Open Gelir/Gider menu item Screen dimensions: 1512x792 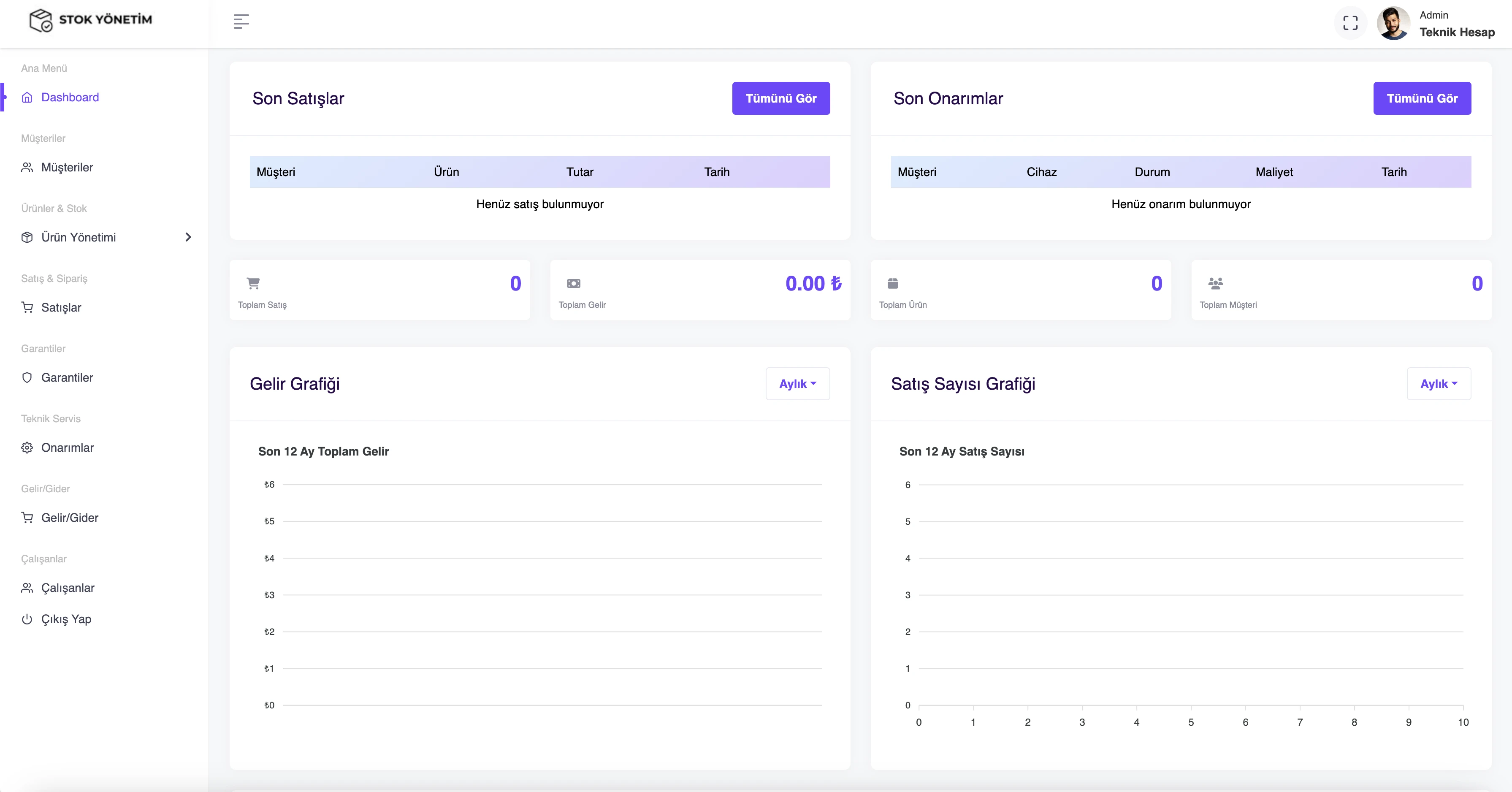tap(69, 518)
